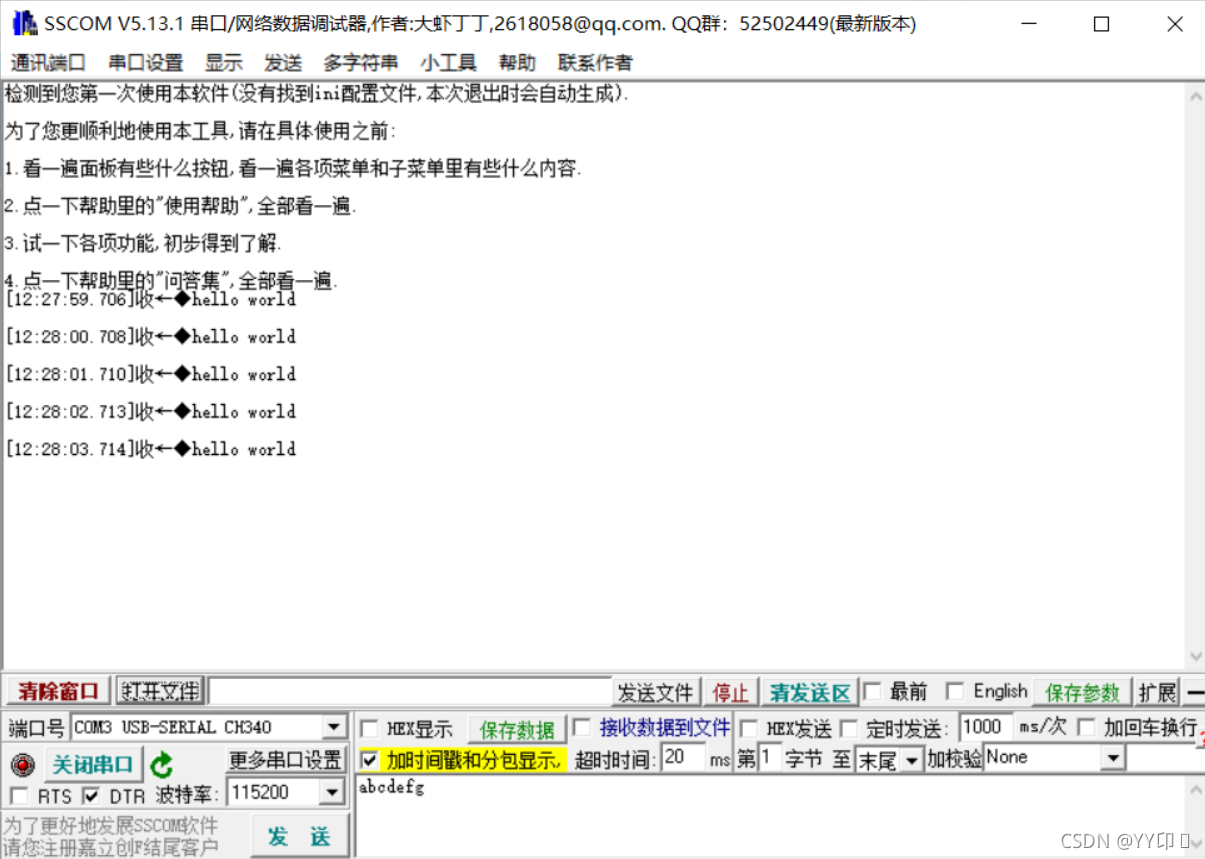Enable the HEX发送 checkbox
The height and width of the screenshot is (859, 1205).
coord(748,729)
